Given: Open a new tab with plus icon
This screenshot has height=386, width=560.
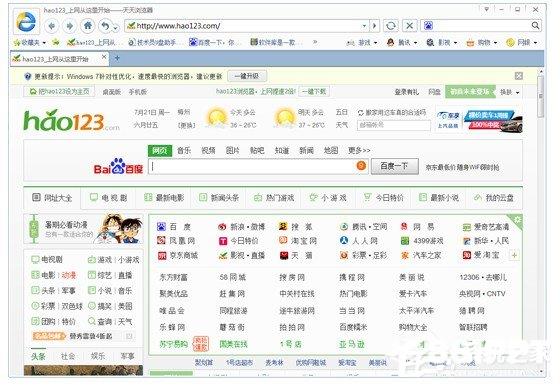Looking at the screenshot, I should (117, 58).
